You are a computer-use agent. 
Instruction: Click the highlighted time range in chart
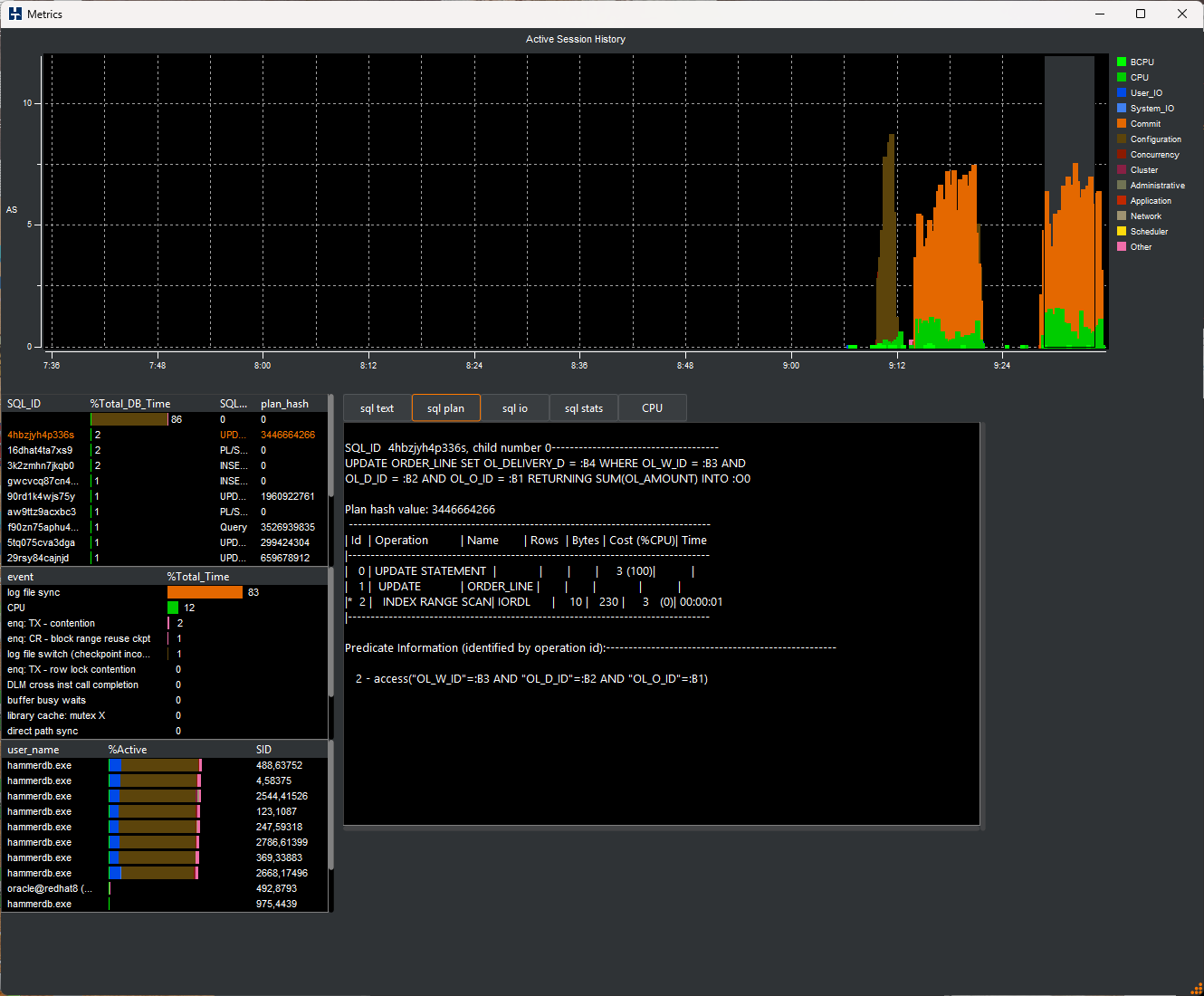(x=1069, y=202)
